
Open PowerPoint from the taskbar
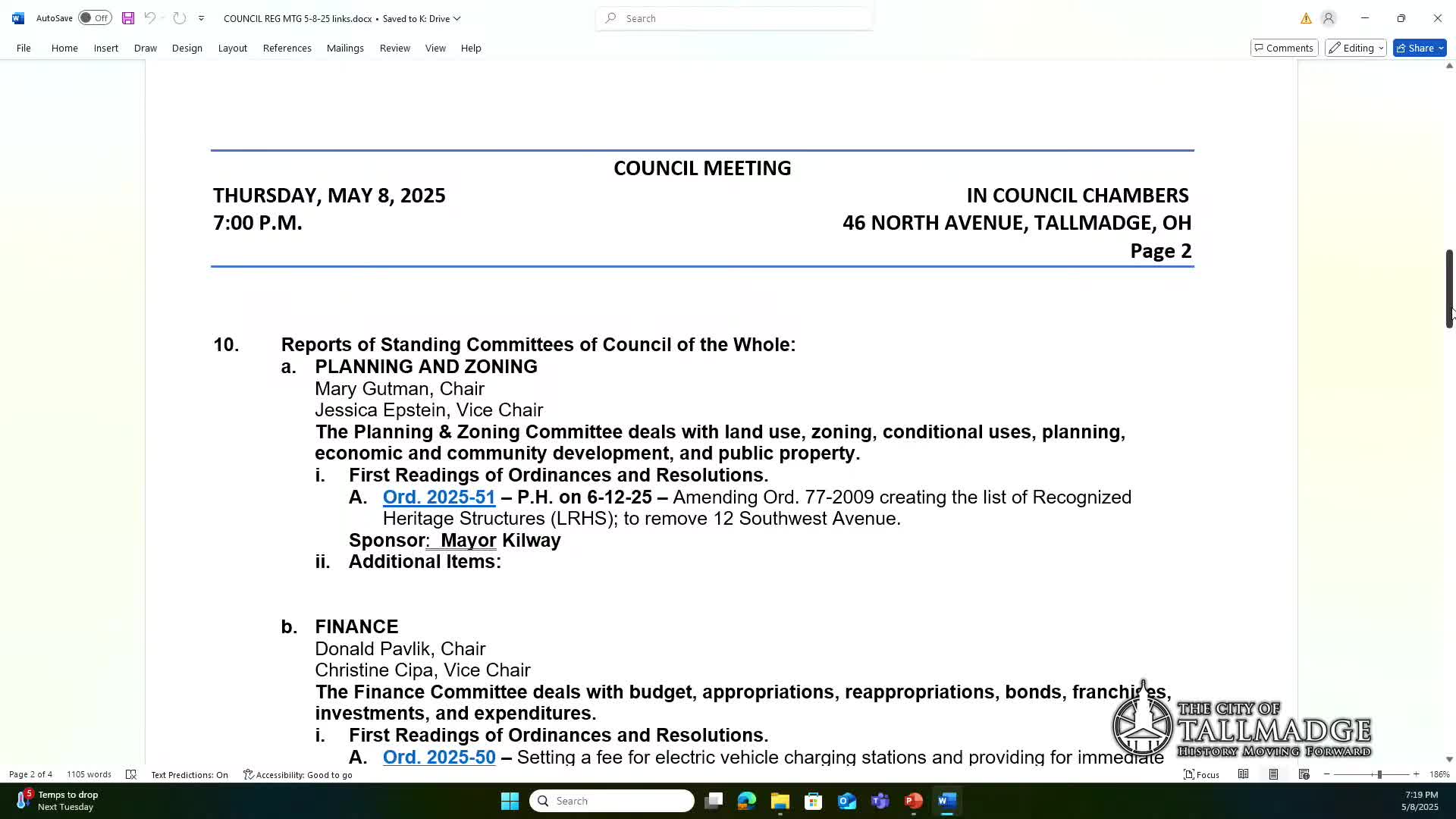click(913, 801)
